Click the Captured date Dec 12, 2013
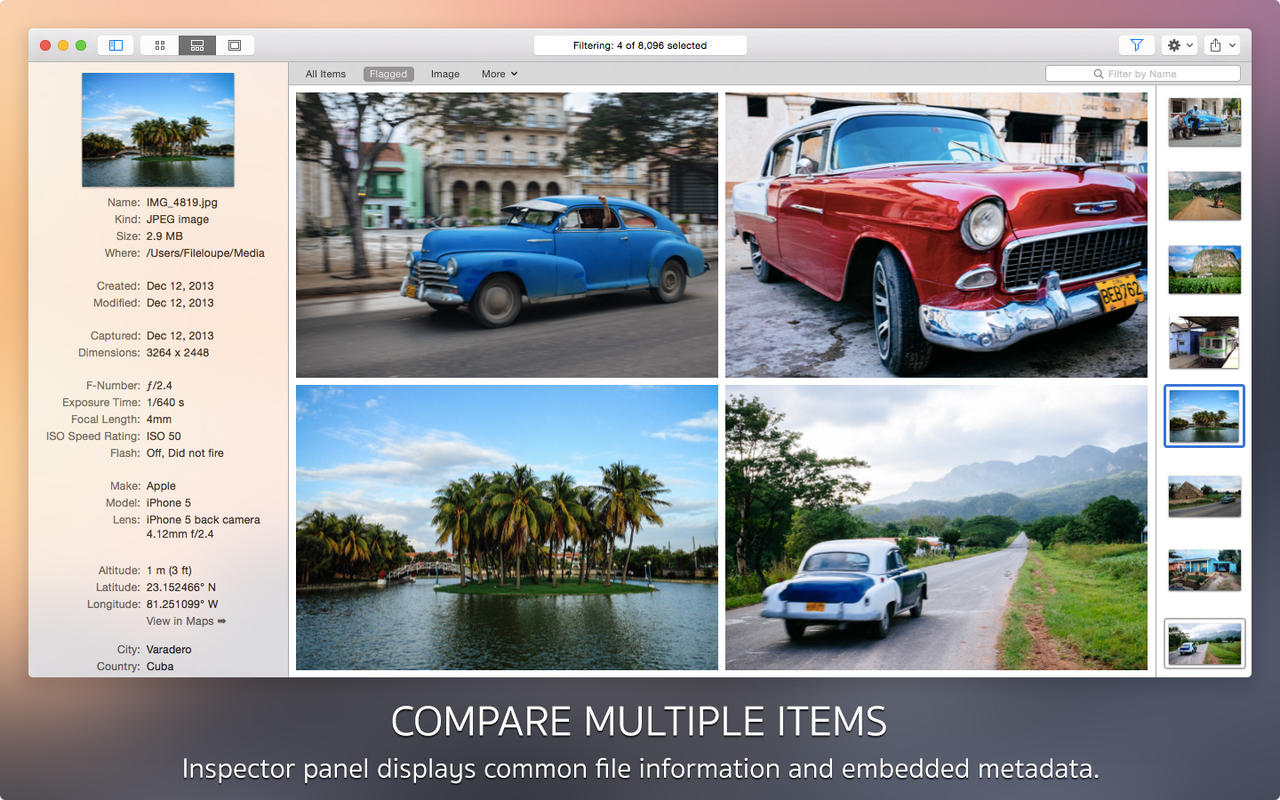This screenshot has height=800, width=1280. pyautogui.click(x=180, y=336)
